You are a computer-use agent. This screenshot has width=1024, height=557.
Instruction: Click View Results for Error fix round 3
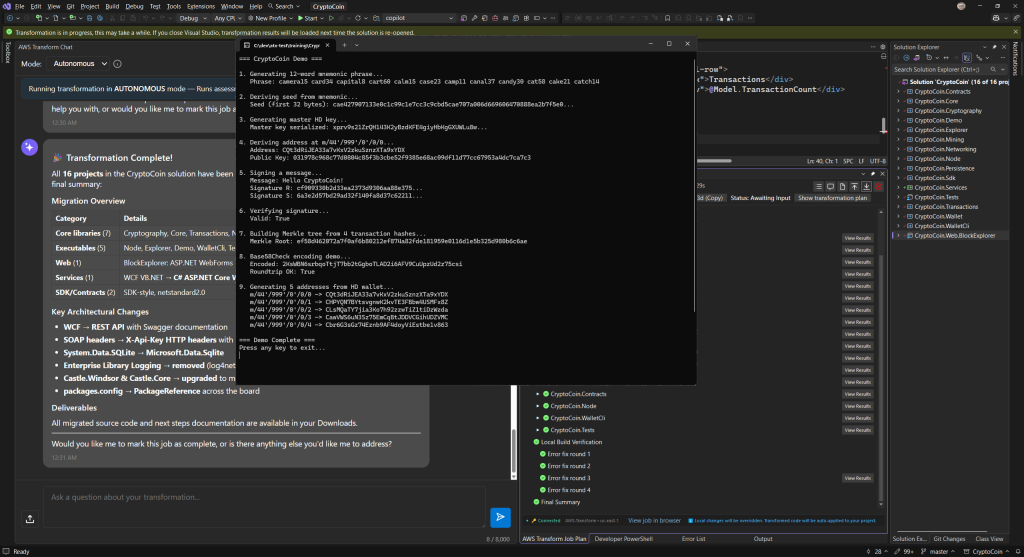(x=857, y=478)
